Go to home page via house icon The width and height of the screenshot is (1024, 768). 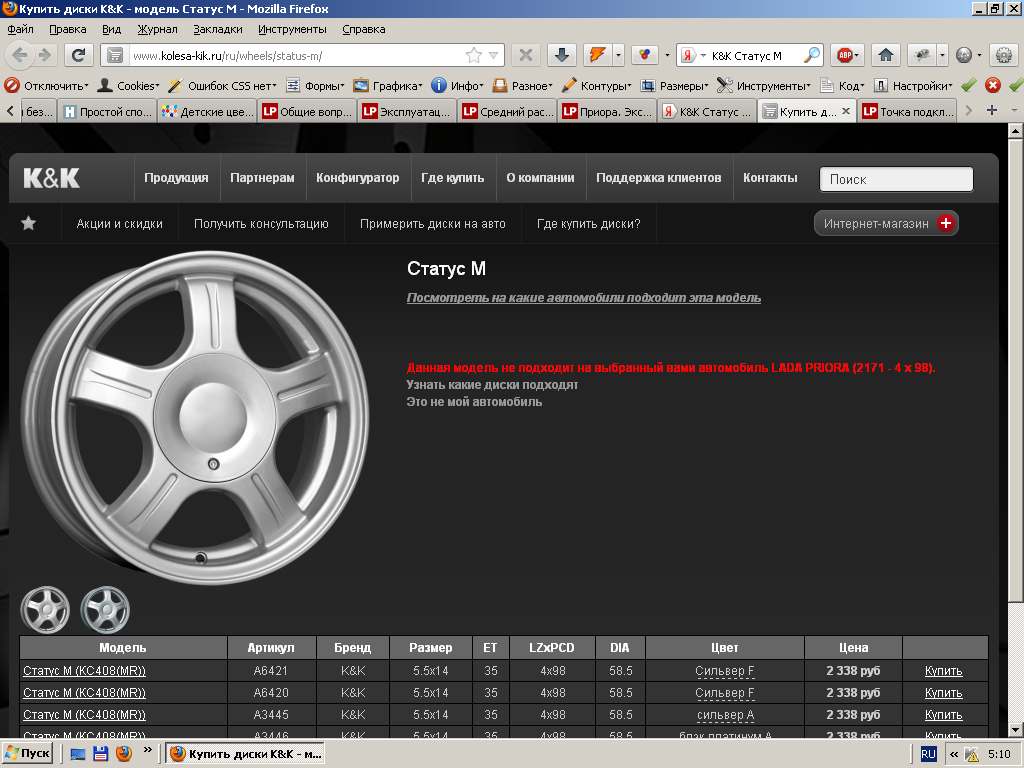886,56
